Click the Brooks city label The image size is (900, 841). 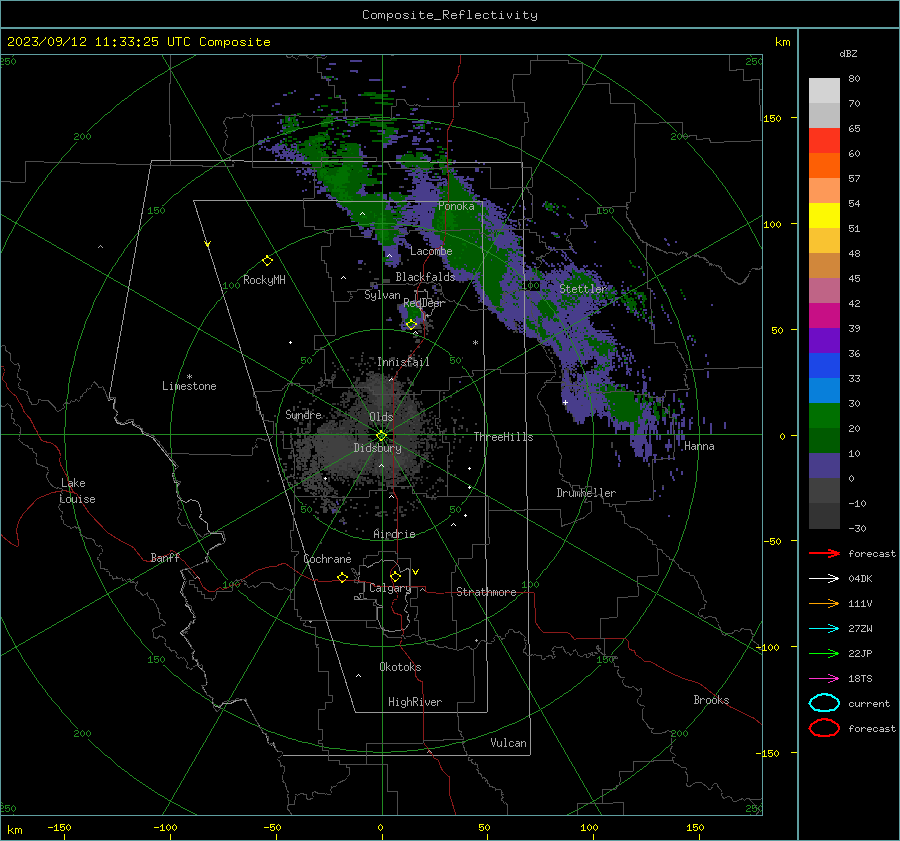click(x=711, y=700)
